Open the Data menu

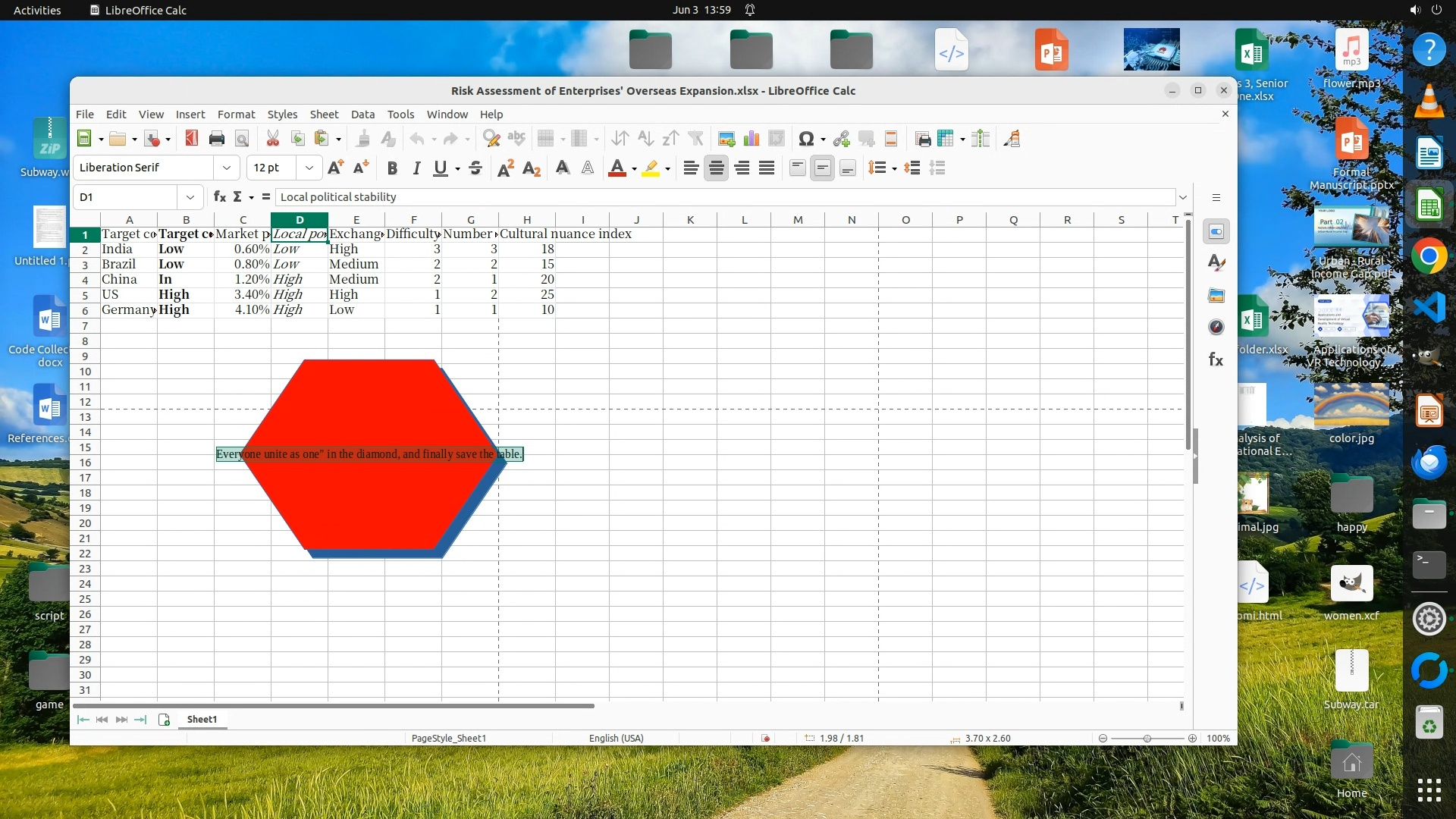(x=362, y=114)
